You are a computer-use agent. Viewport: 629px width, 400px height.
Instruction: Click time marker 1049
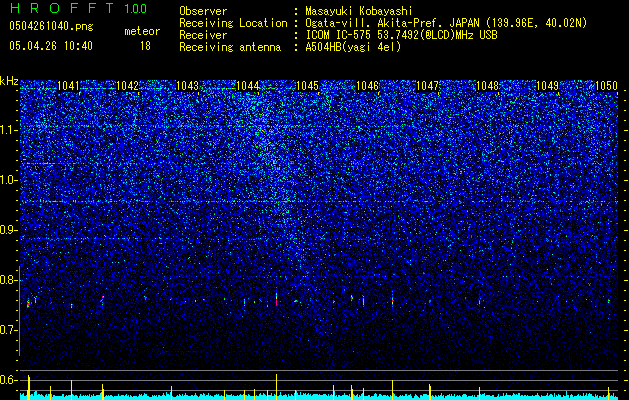pyautogui.click(x=548, y=85)
